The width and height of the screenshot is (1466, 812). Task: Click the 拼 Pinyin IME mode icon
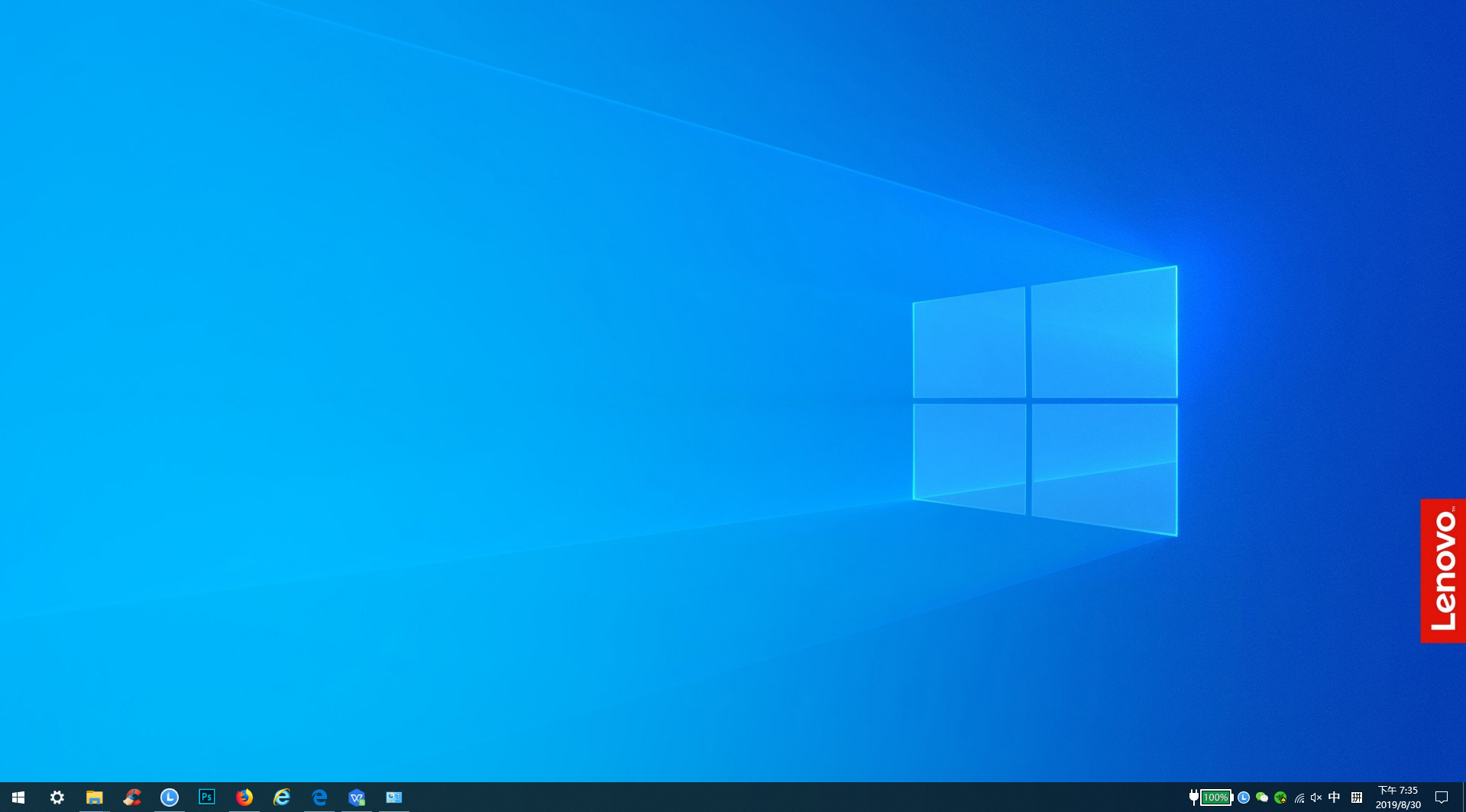pos(1357,797)
